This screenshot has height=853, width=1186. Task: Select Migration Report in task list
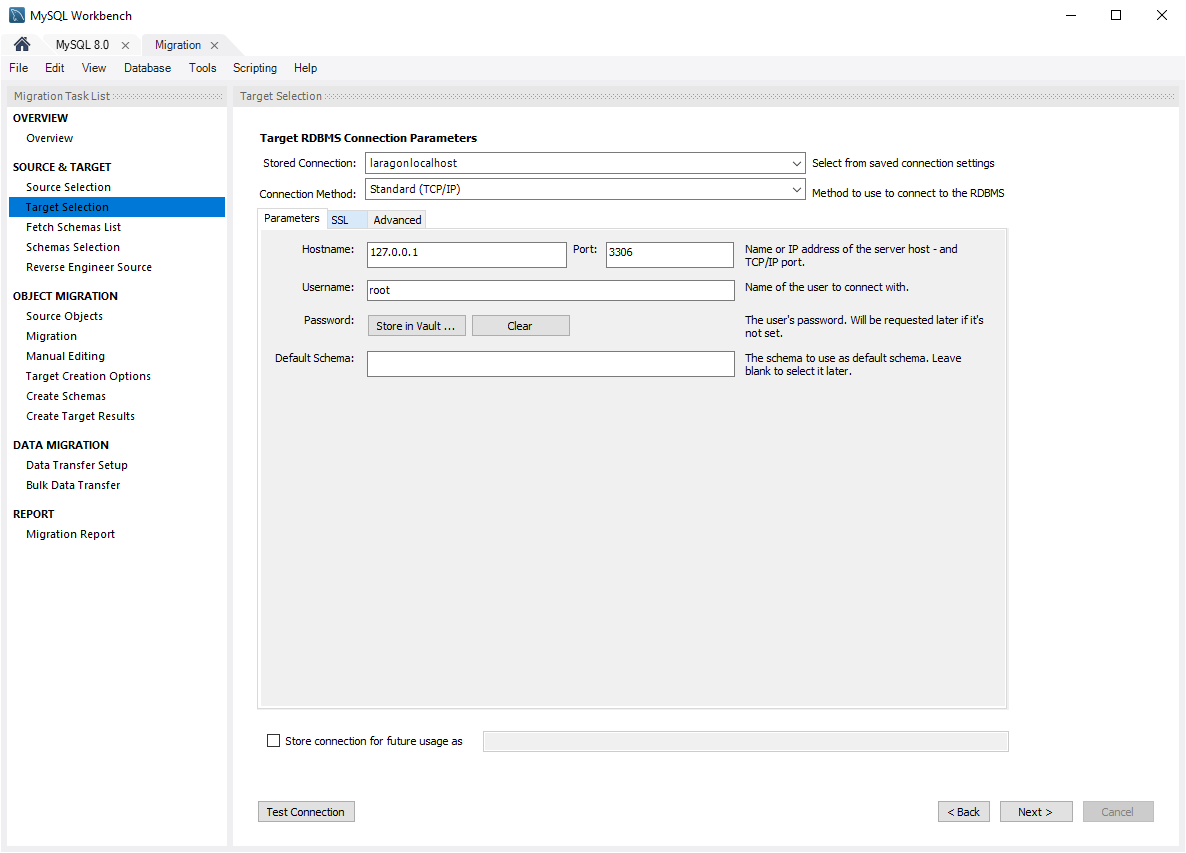pyautogui.click(x=70, y=534)
